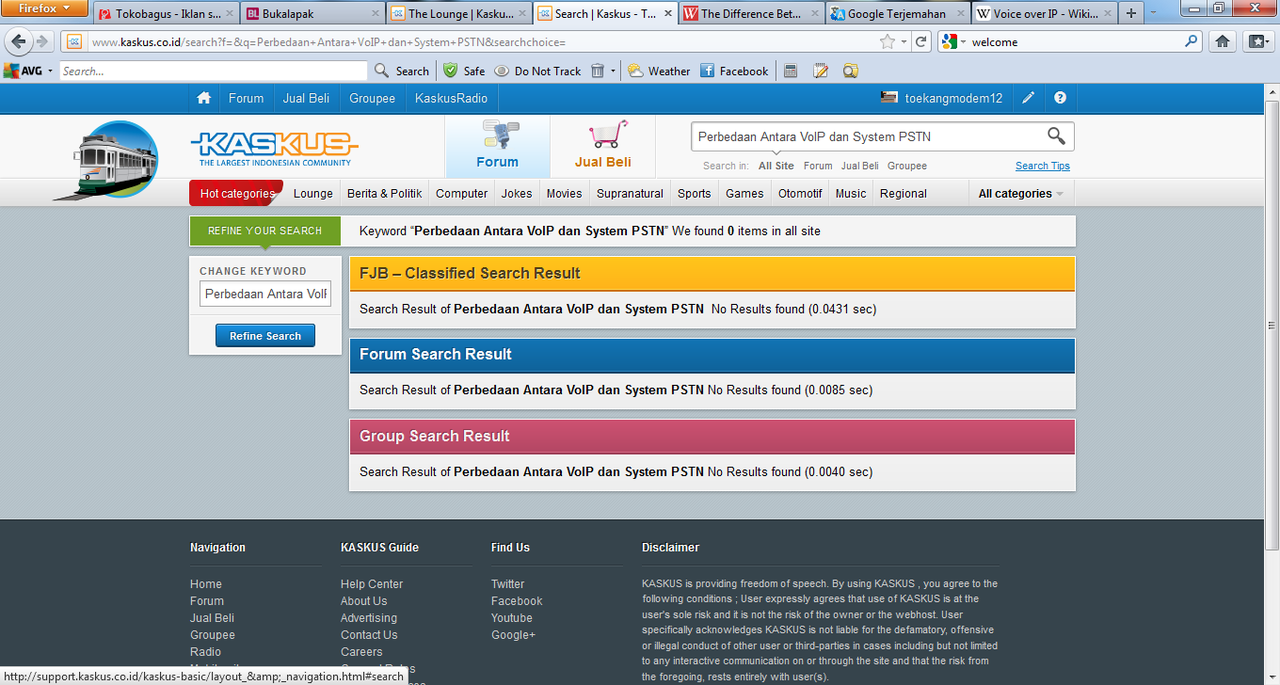Open the AVG trash dropdown arrow
Viewport: 1280px width, 685px height.
point(613,71)
